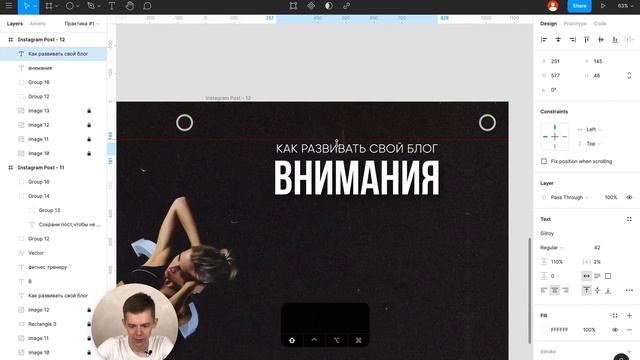The image size is (640, 360).
Task: Open font weight Regular dropdown
Action: coord(551,248)
